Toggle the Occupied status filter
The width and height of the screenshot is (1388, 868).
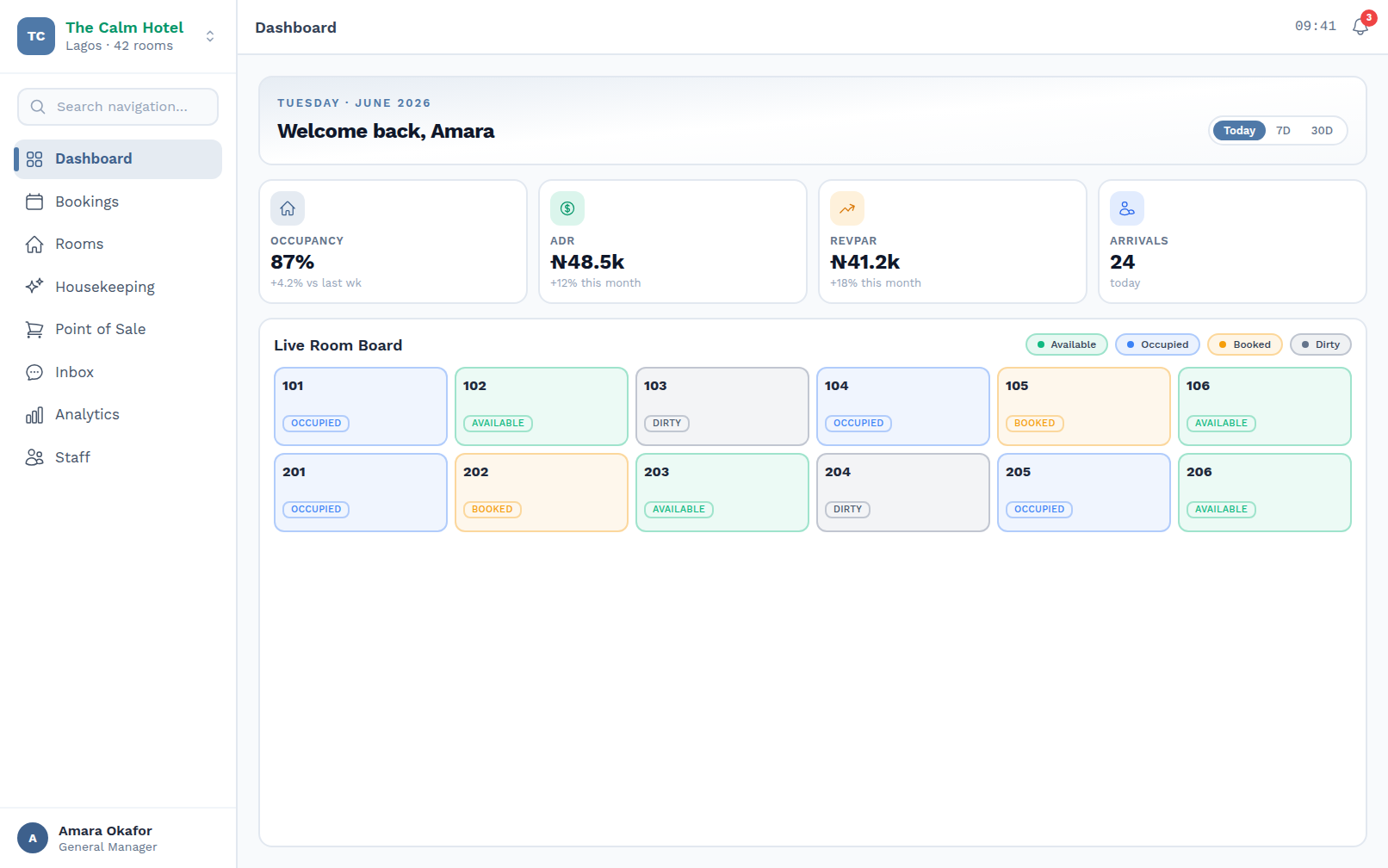coord(1158,344)
